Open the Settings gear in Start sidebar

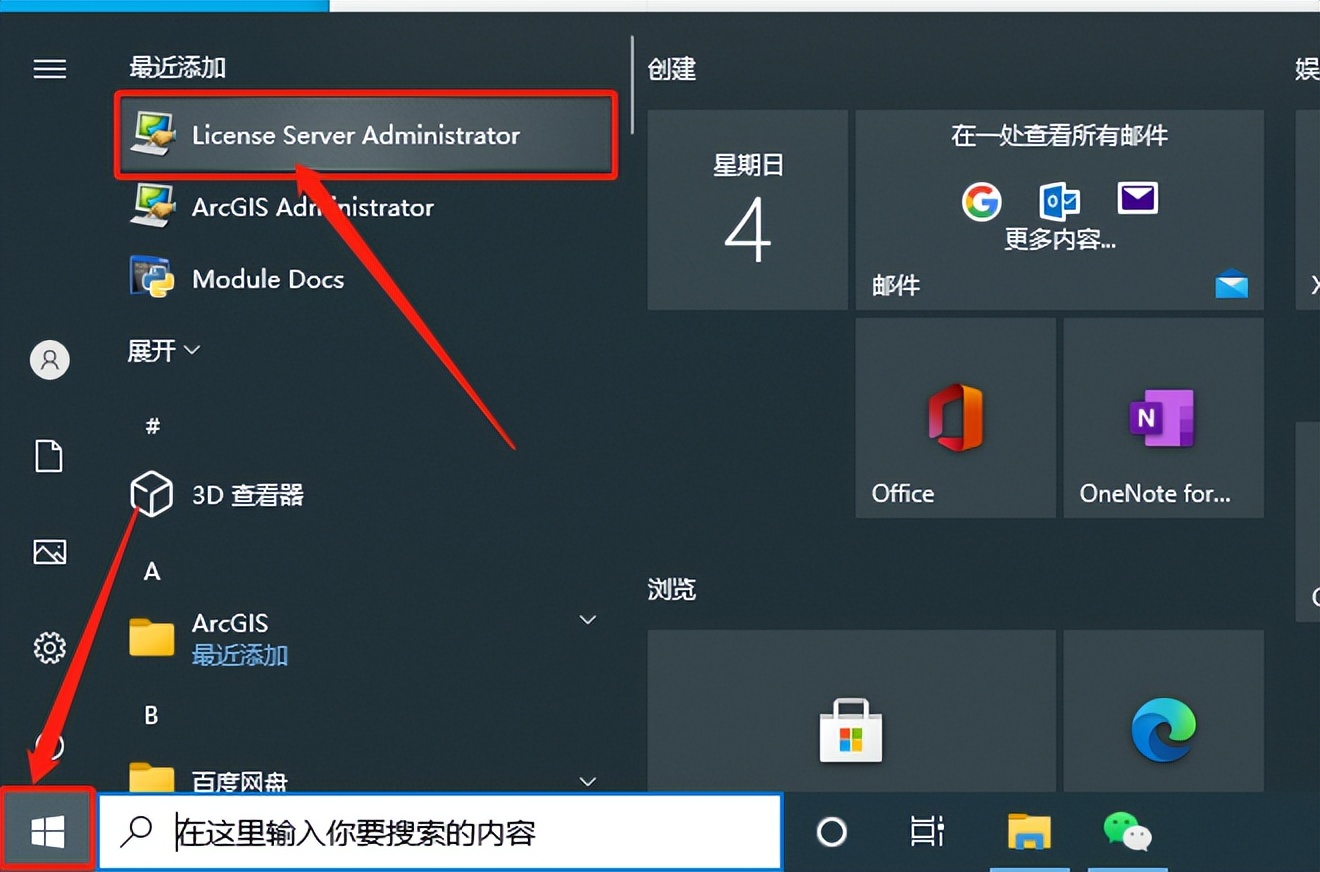coord(49,648)
